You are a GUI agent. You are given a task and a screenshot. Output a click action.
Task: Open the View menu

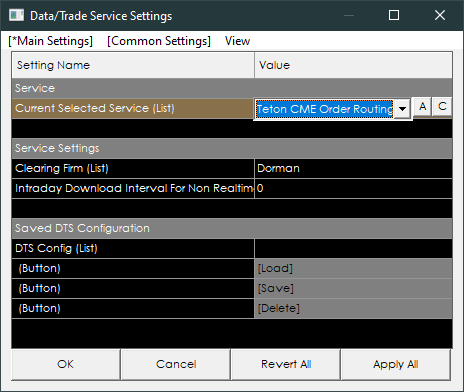pos(237,41)
